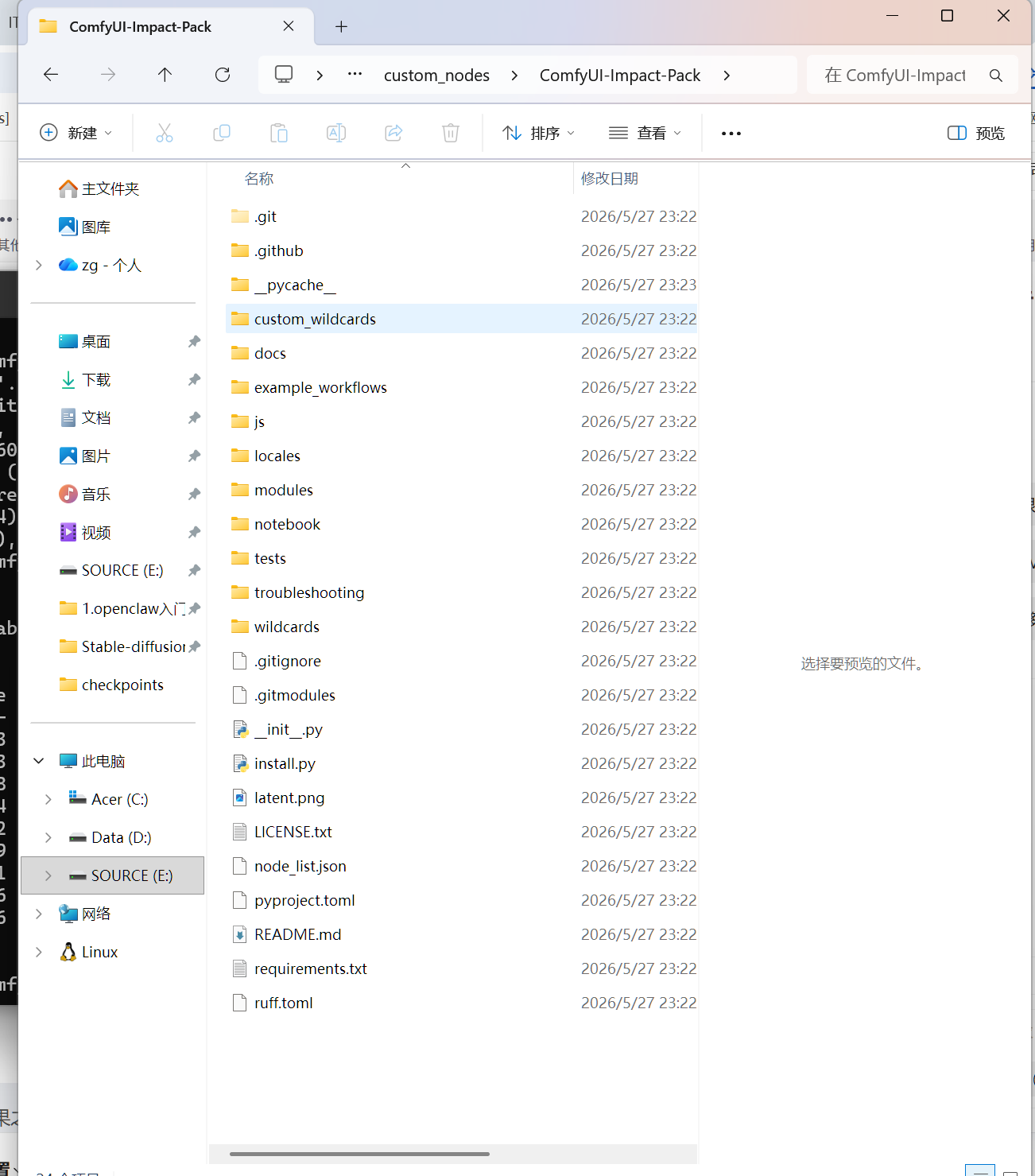
Task: Open the See more options ellipsis
Action: (x=731, y=134)
